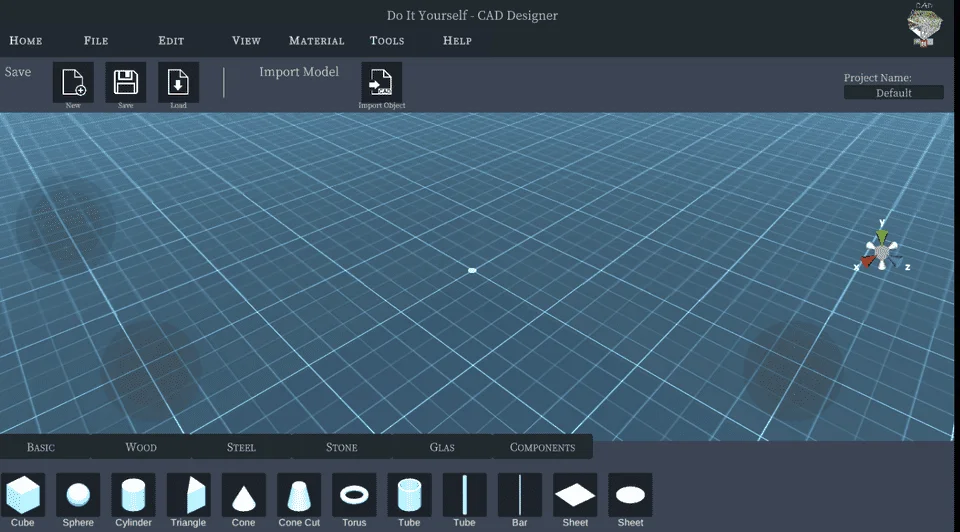960x532 pixels.
Task: Open the Material menu
Action: point(317,40)
